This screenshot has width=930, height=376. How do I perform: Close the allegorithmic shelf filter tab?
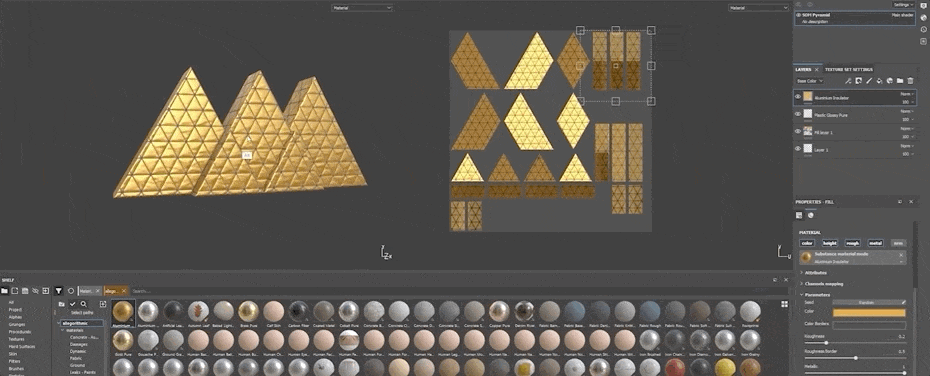click(124, 291)
